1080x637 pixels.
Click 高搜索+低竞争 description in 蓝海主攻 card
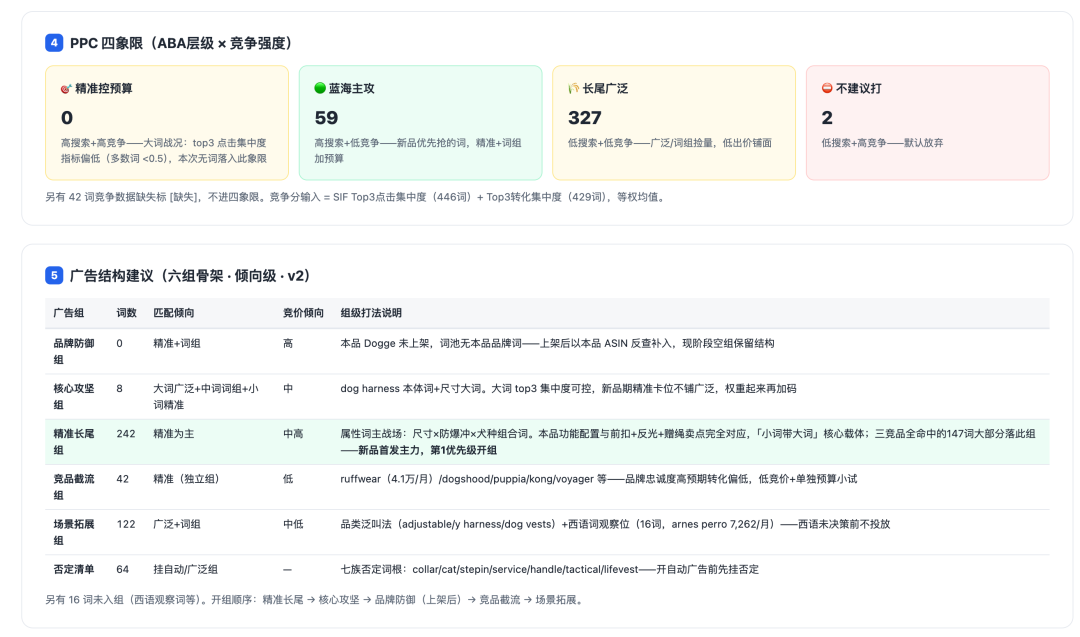pyautogui.click(x=417, y=151)
